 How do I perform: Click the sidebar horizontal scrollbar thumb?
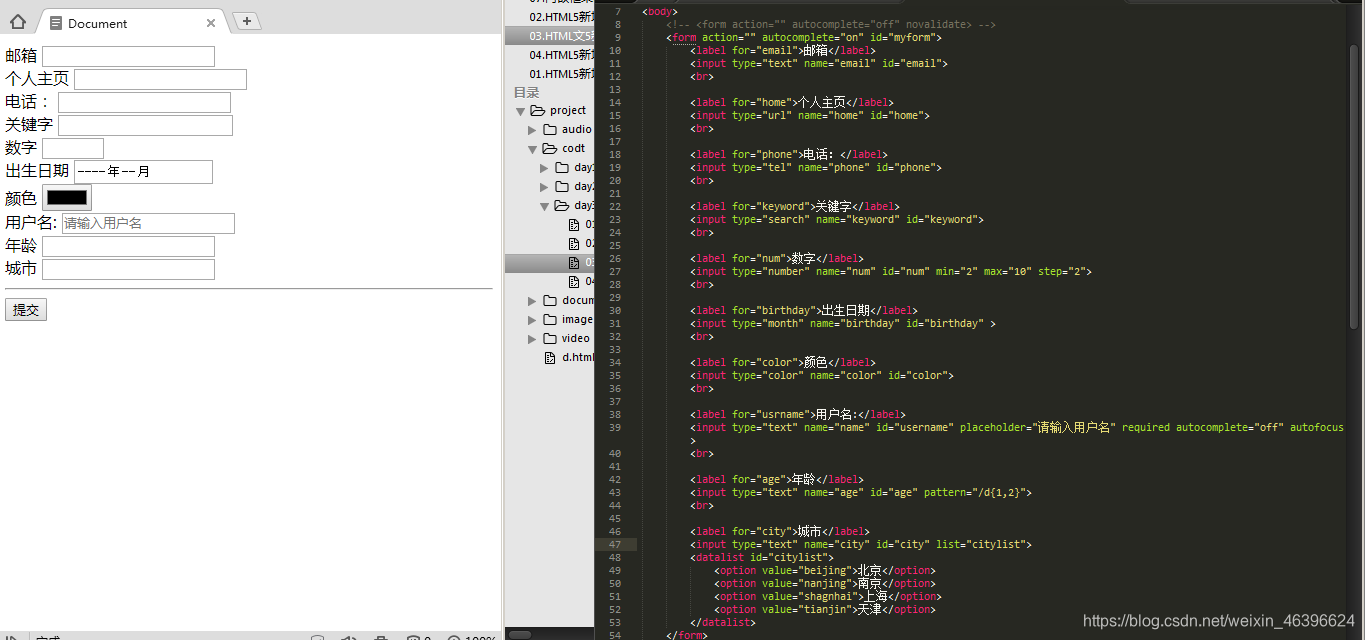pos(520,634)
